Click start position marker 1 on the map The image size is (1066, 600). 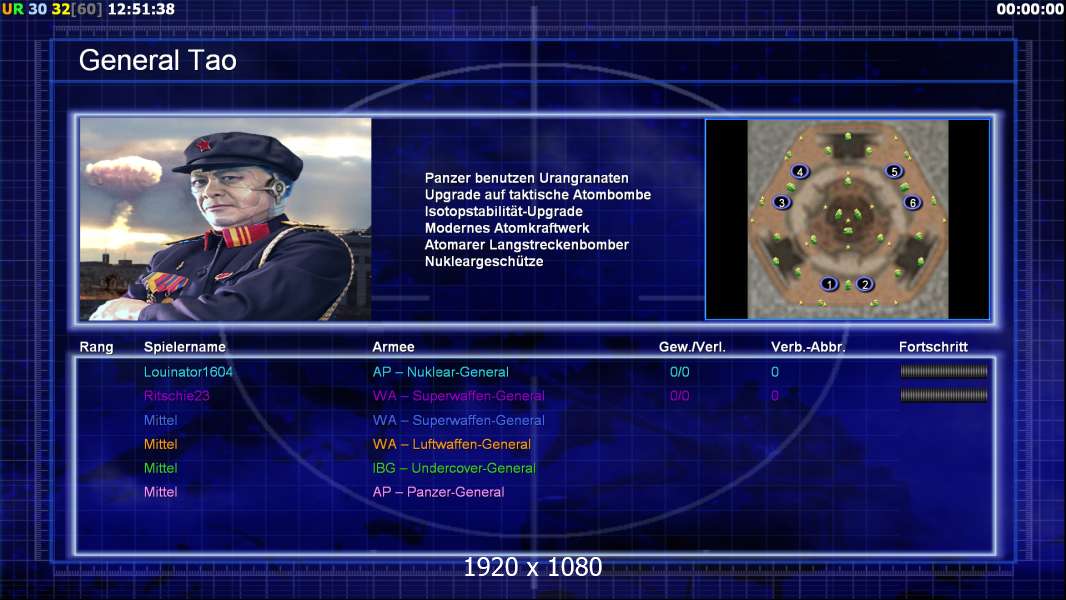click(829, 284)
